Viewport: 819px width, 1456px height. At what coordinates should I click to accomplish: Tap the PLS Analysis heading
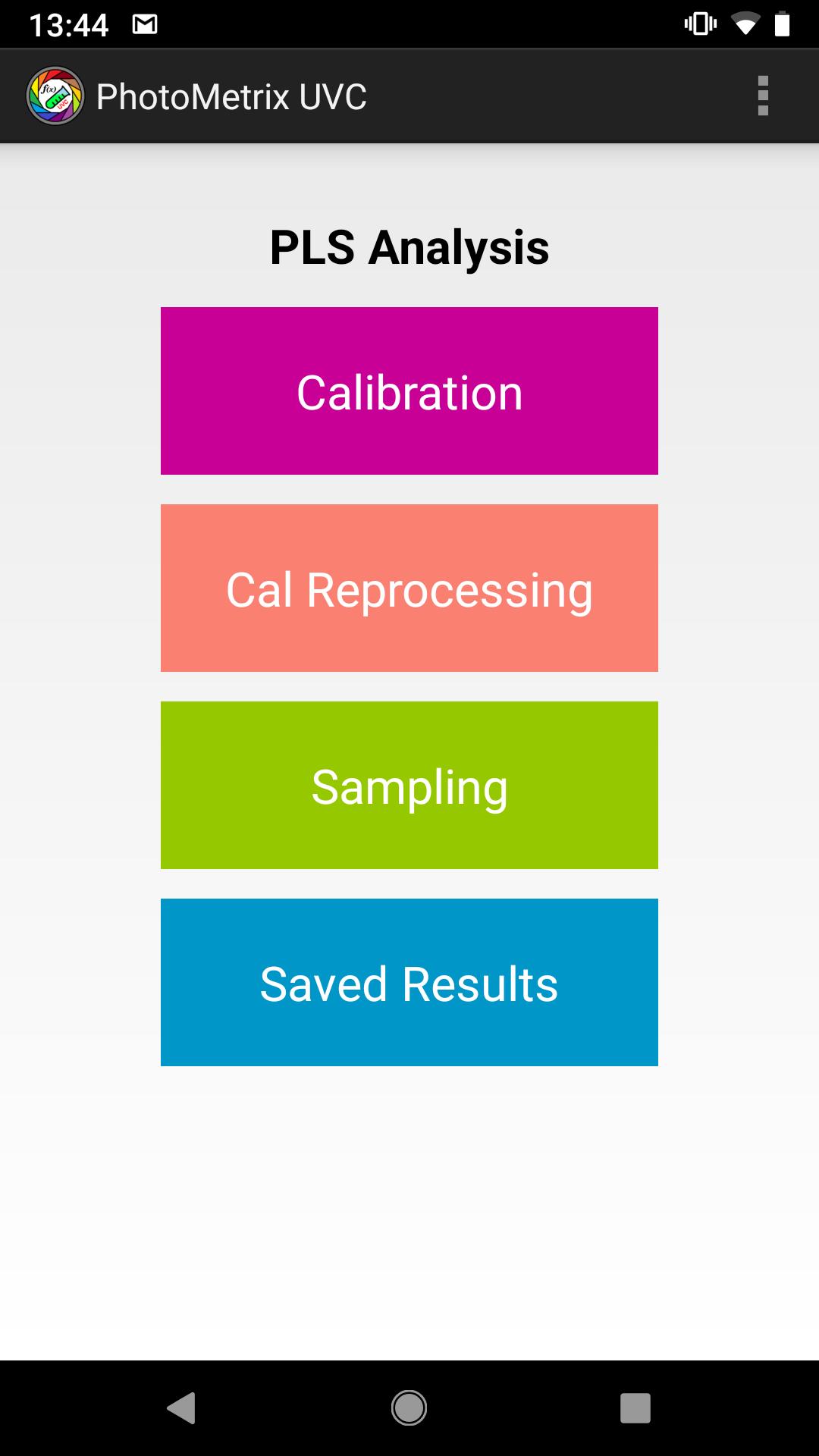(x=409, y=247)
